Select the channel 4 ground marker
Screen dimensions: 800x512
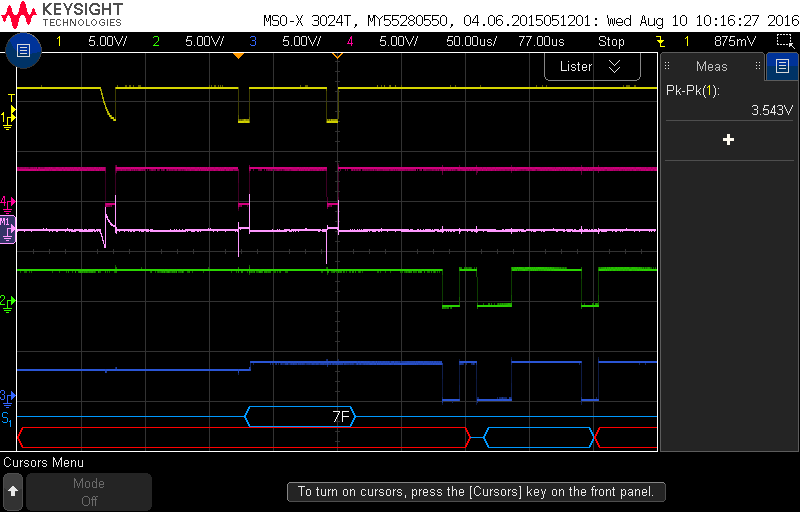coord(8,203)
